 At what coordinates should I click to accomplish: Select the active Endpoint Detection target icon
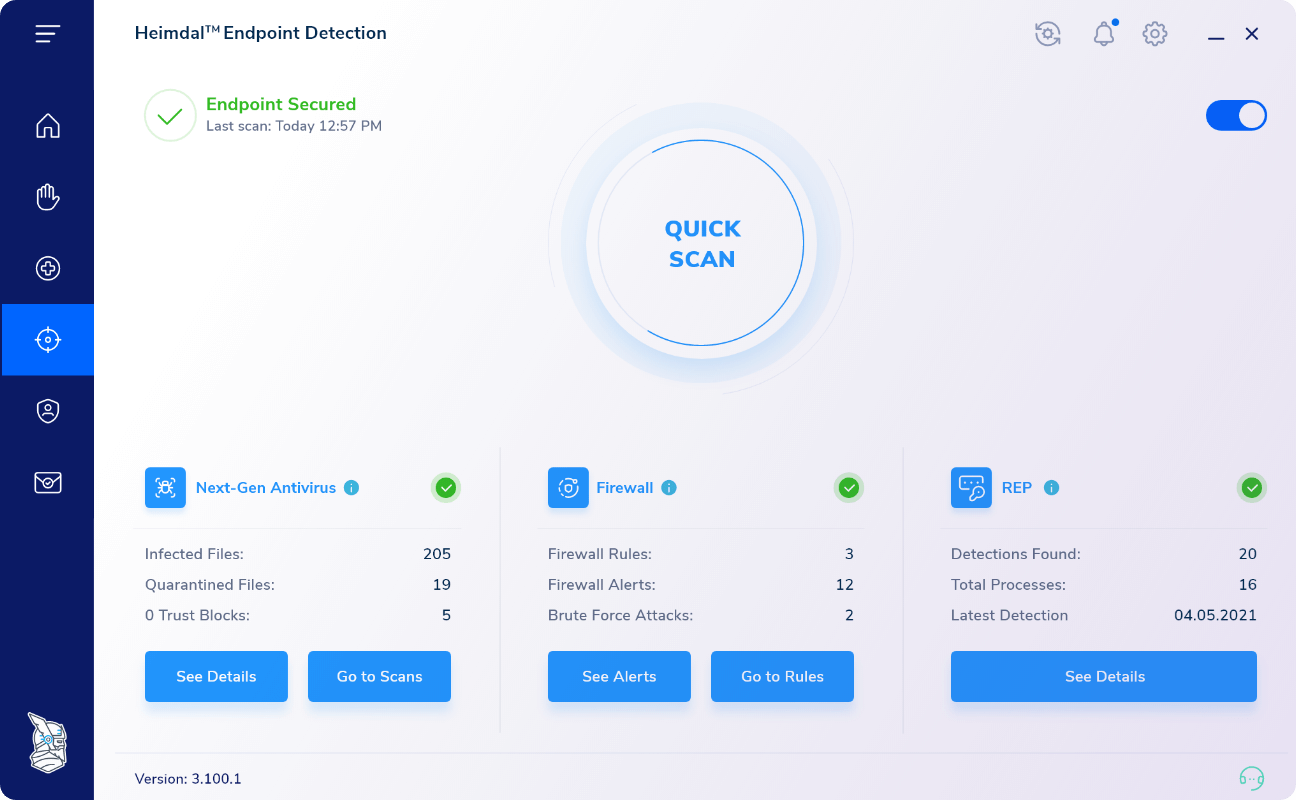click(47, 339)
